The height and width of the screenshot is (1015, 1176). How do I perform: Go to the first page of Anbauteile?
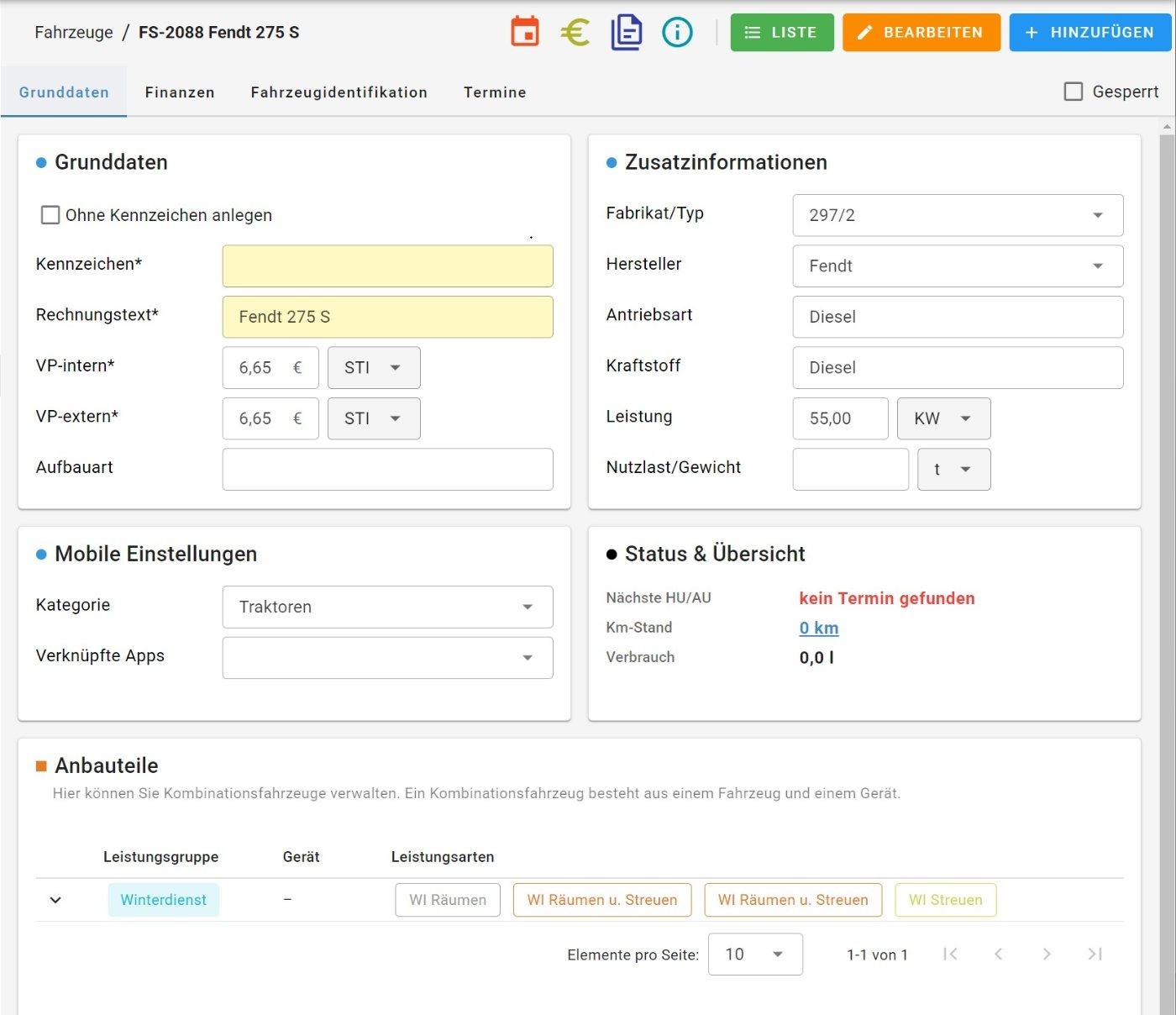[x=950, y=954]
